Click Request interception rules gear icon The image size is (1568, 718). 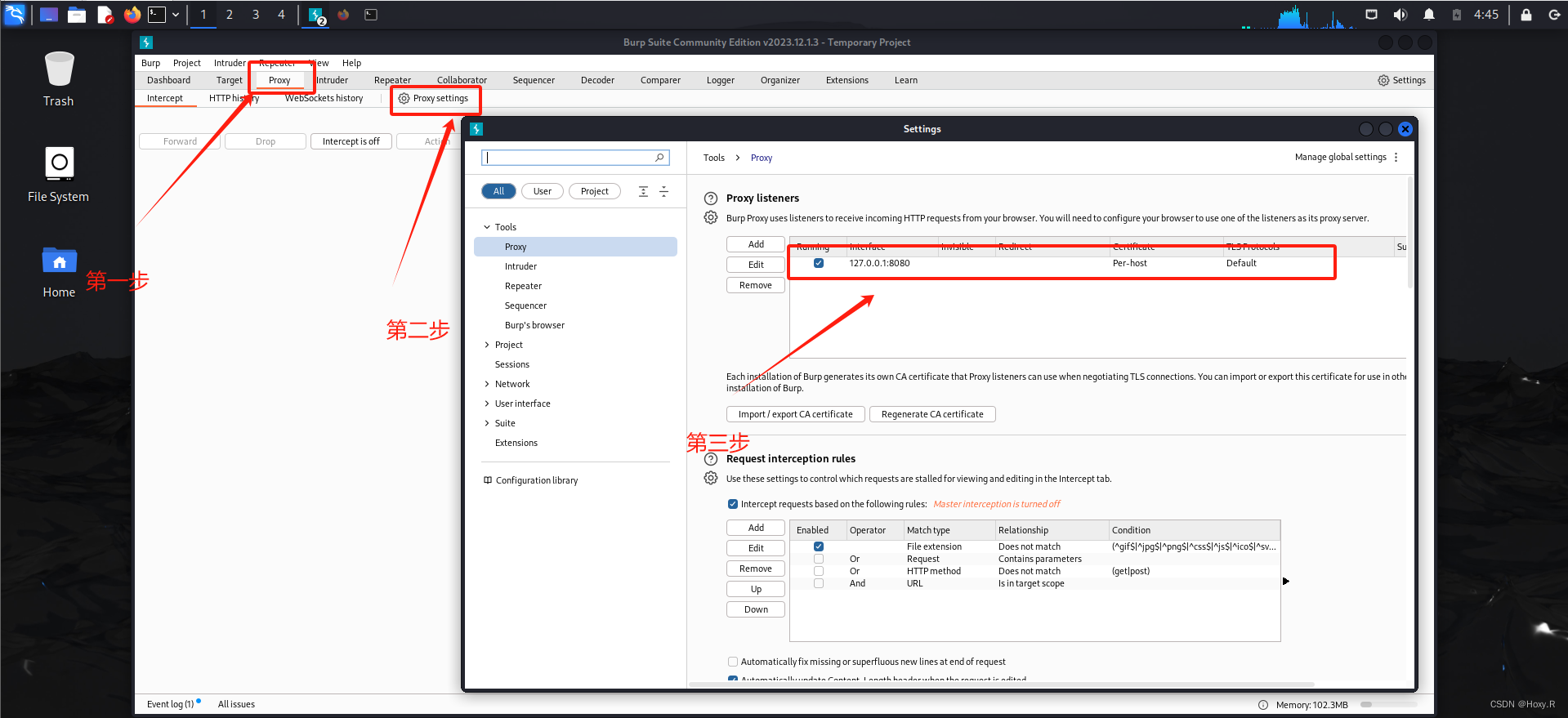[711, 479]
